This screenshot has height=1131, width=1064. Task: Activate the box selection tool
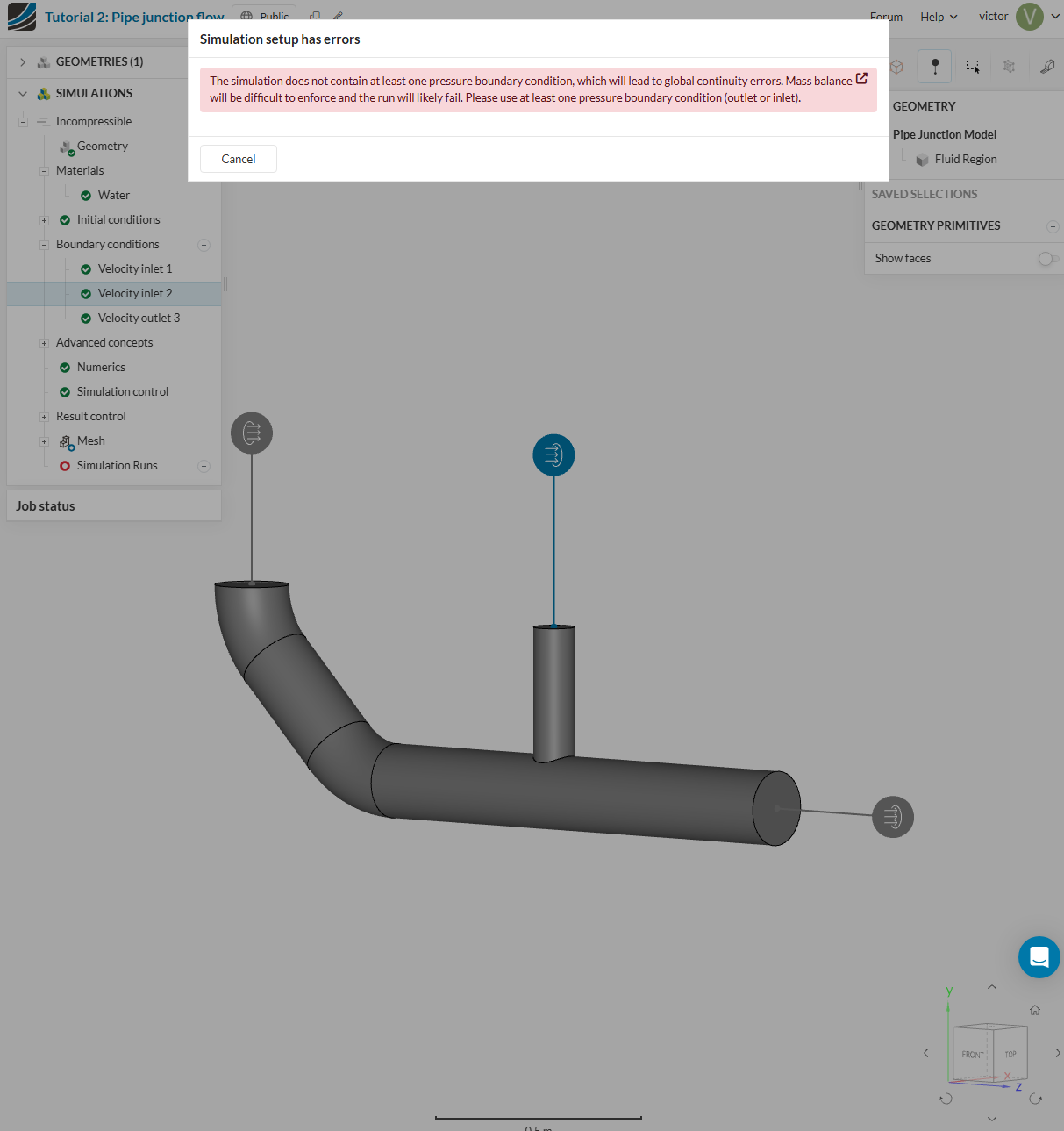click(972, 67)
